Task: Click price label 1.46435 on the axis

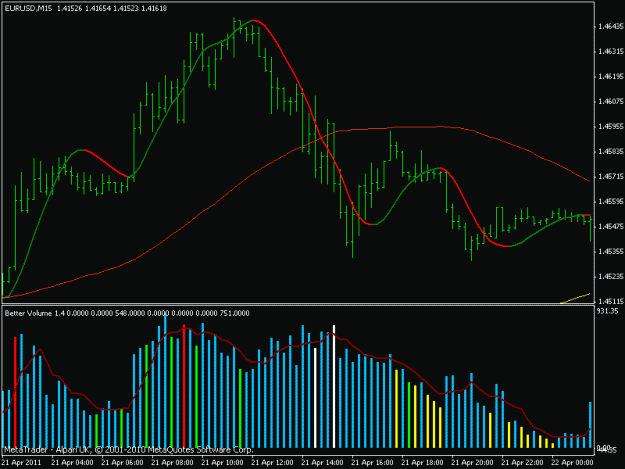Action: pos(611,27)
